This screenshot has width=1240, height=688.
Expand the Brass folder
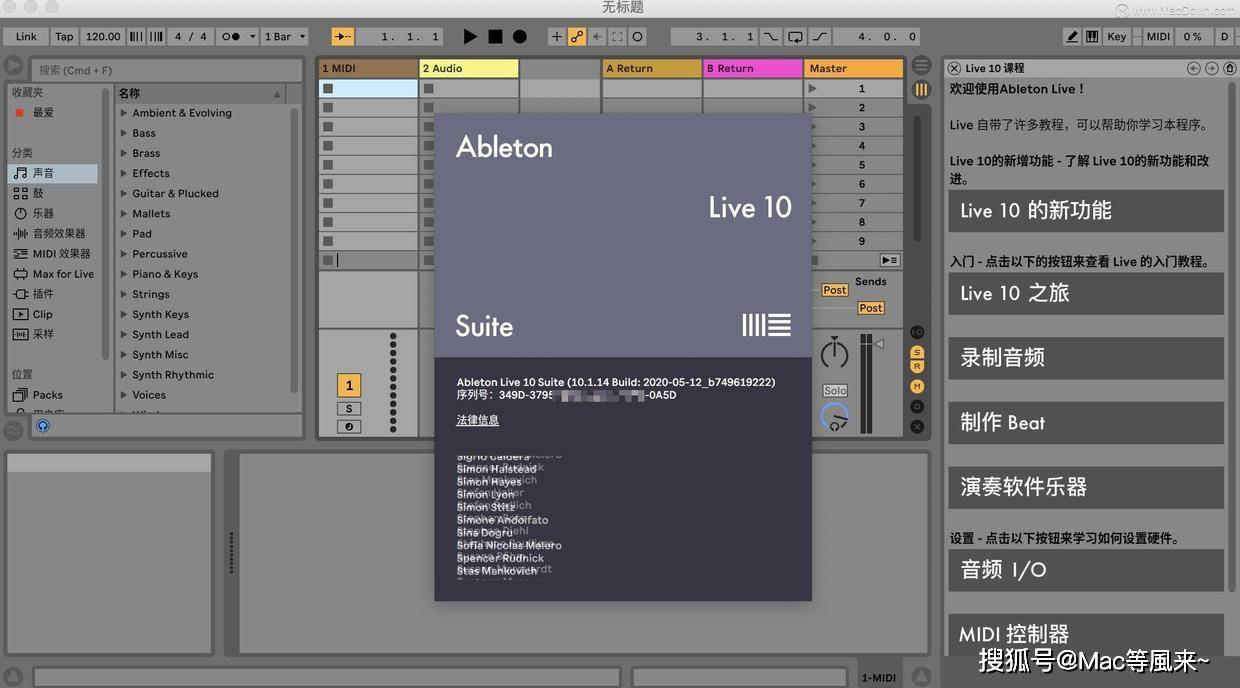click(x=124, y=153)
